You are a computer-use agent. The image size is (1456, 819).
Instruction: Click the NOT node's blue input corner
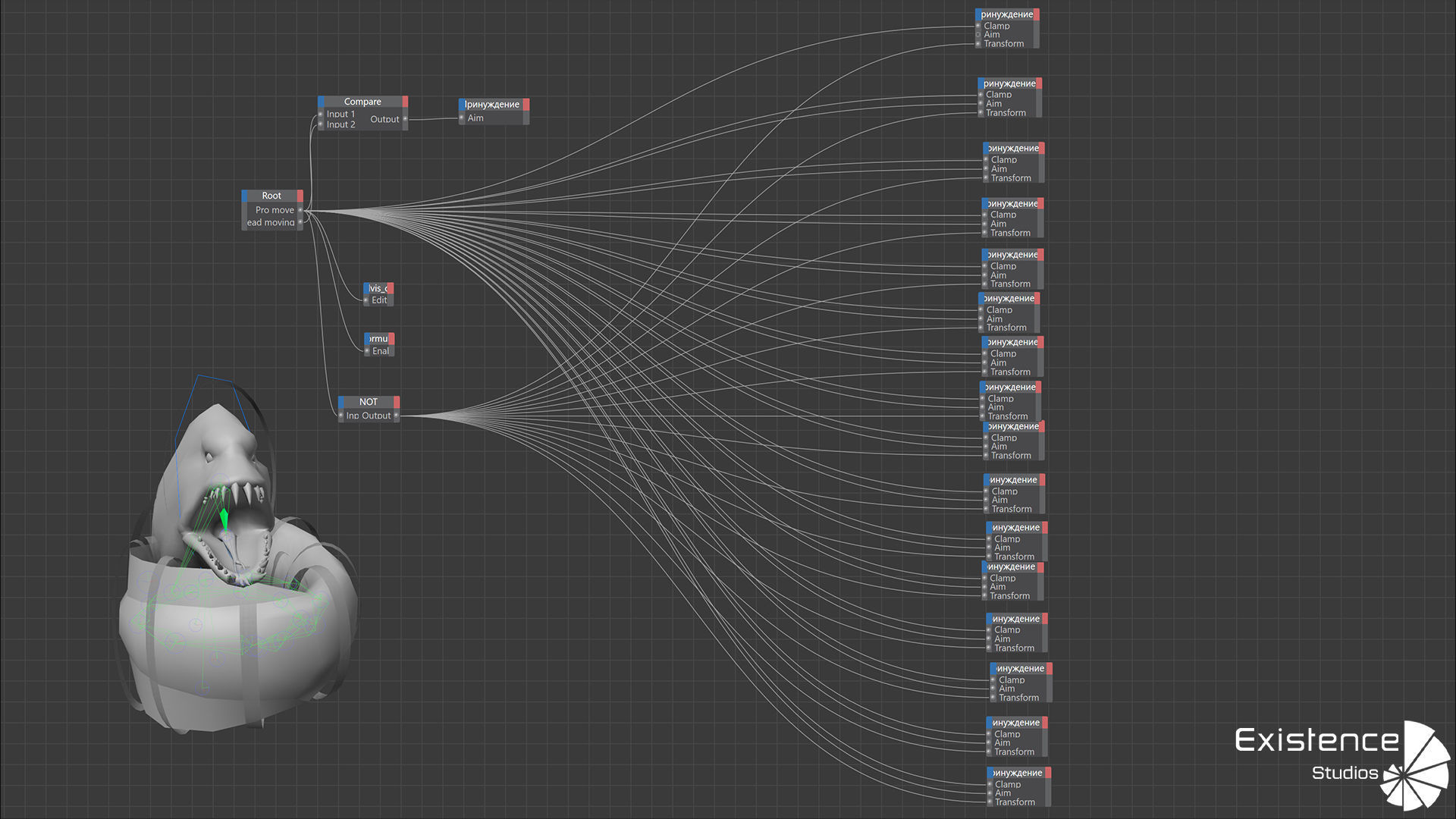coord(341,402)
